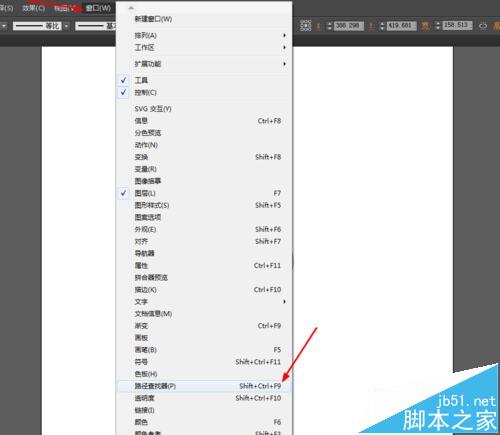Open the 画板 panel entry
The height and width of the screenshot is (435, 500).
(x=204, y=338)
